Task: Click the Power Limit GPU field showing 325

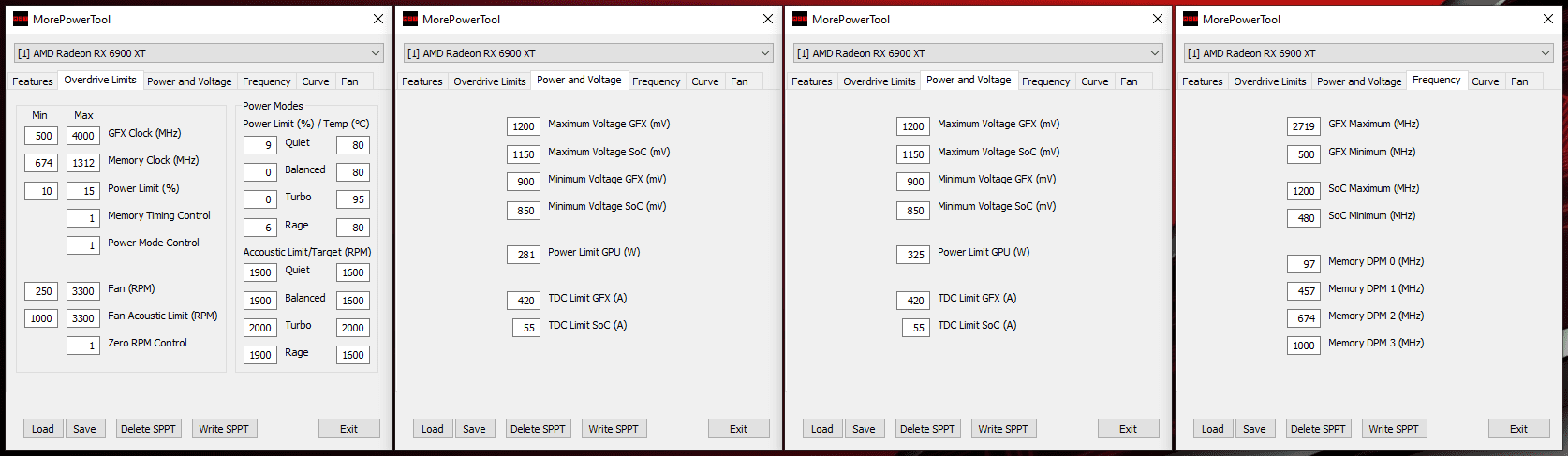Action: 913,255
